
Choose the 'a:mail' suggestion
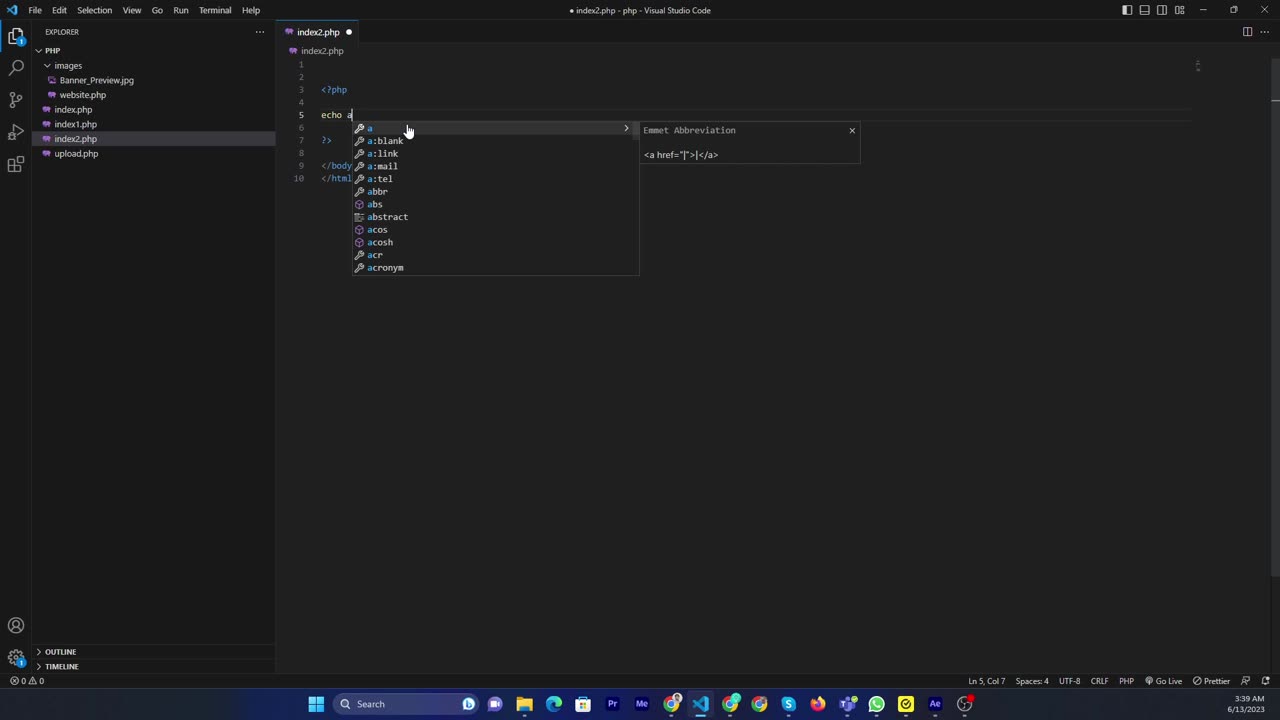(x=495, y=166)
